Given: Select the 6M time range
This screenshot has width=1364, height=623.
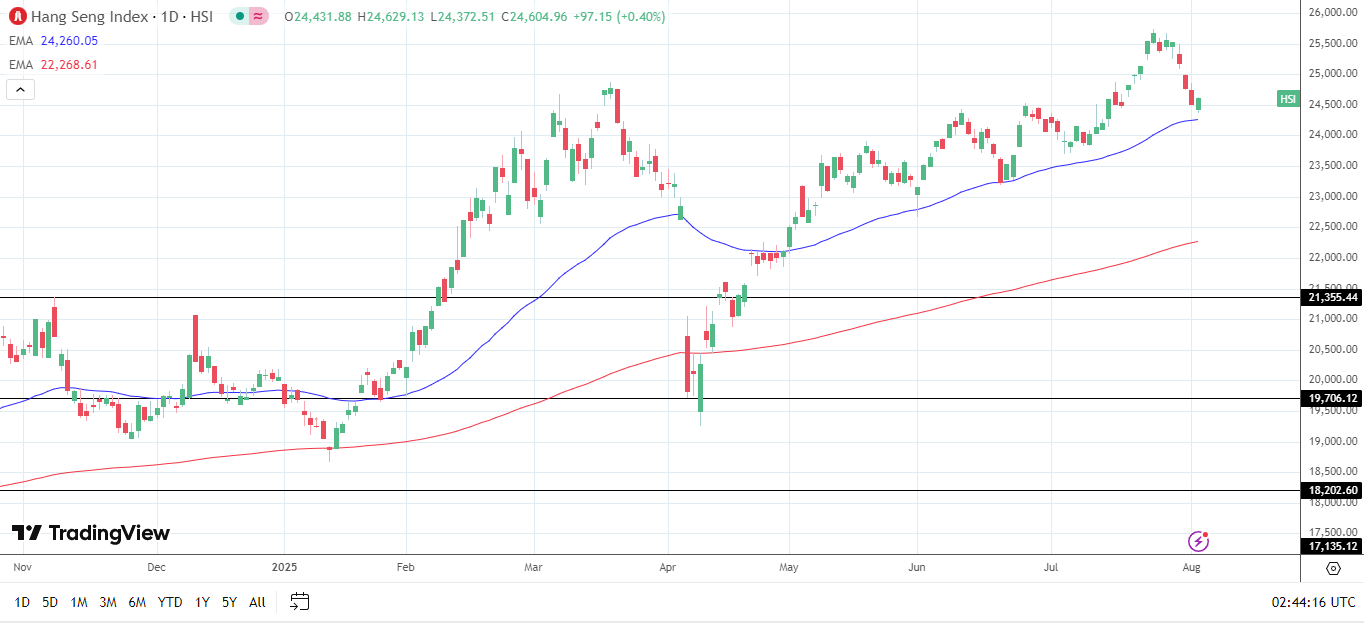Looking at the screenshot, I should [x=137, y=602].
